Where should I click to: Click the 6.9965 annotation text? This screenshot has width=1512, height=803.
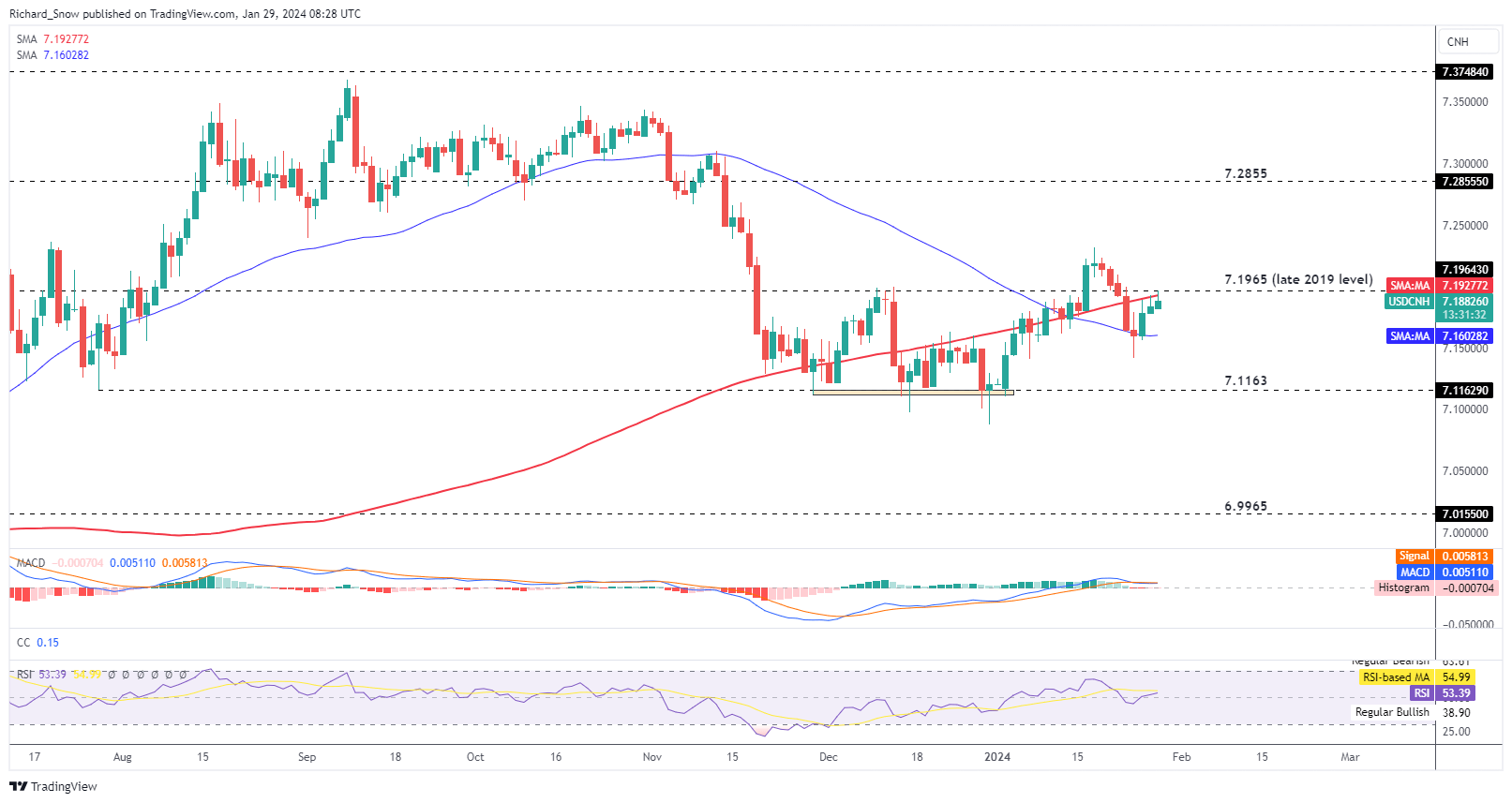pyautogui.click(x=1246, y=506)
